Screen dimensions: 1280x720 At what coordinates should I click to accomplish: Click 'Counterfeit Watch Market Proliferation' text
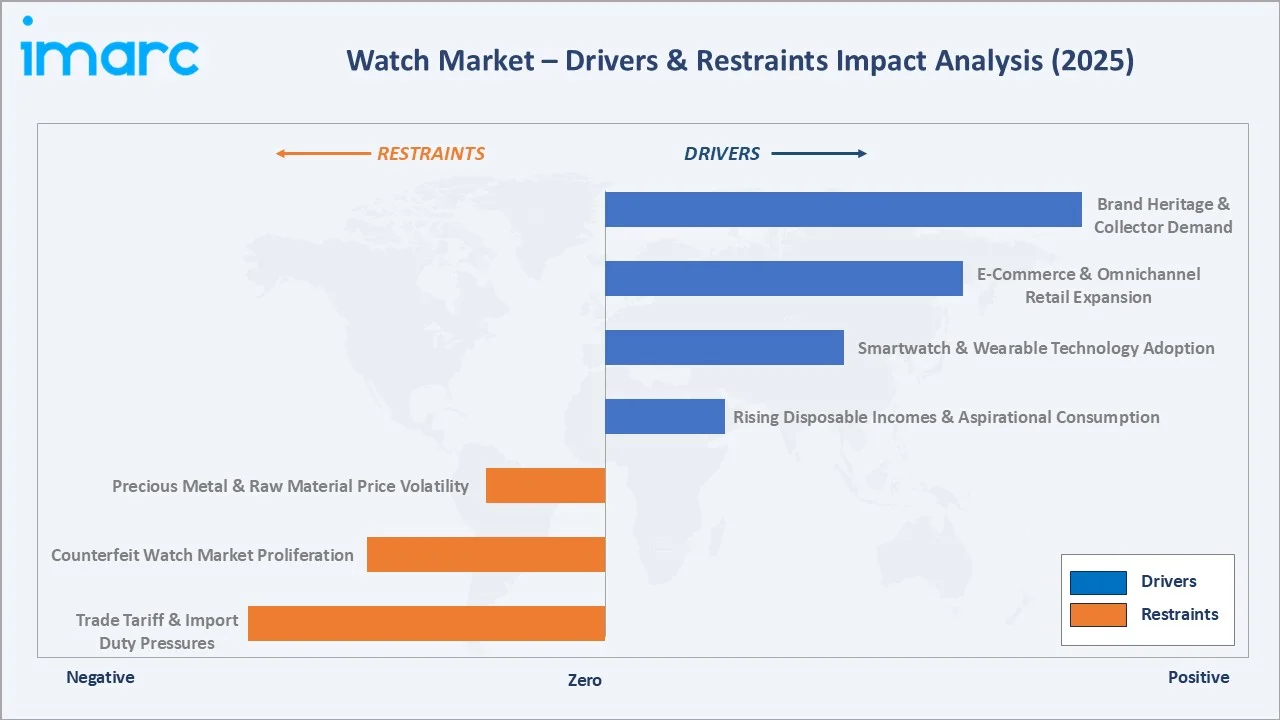[x=202, y=555]
